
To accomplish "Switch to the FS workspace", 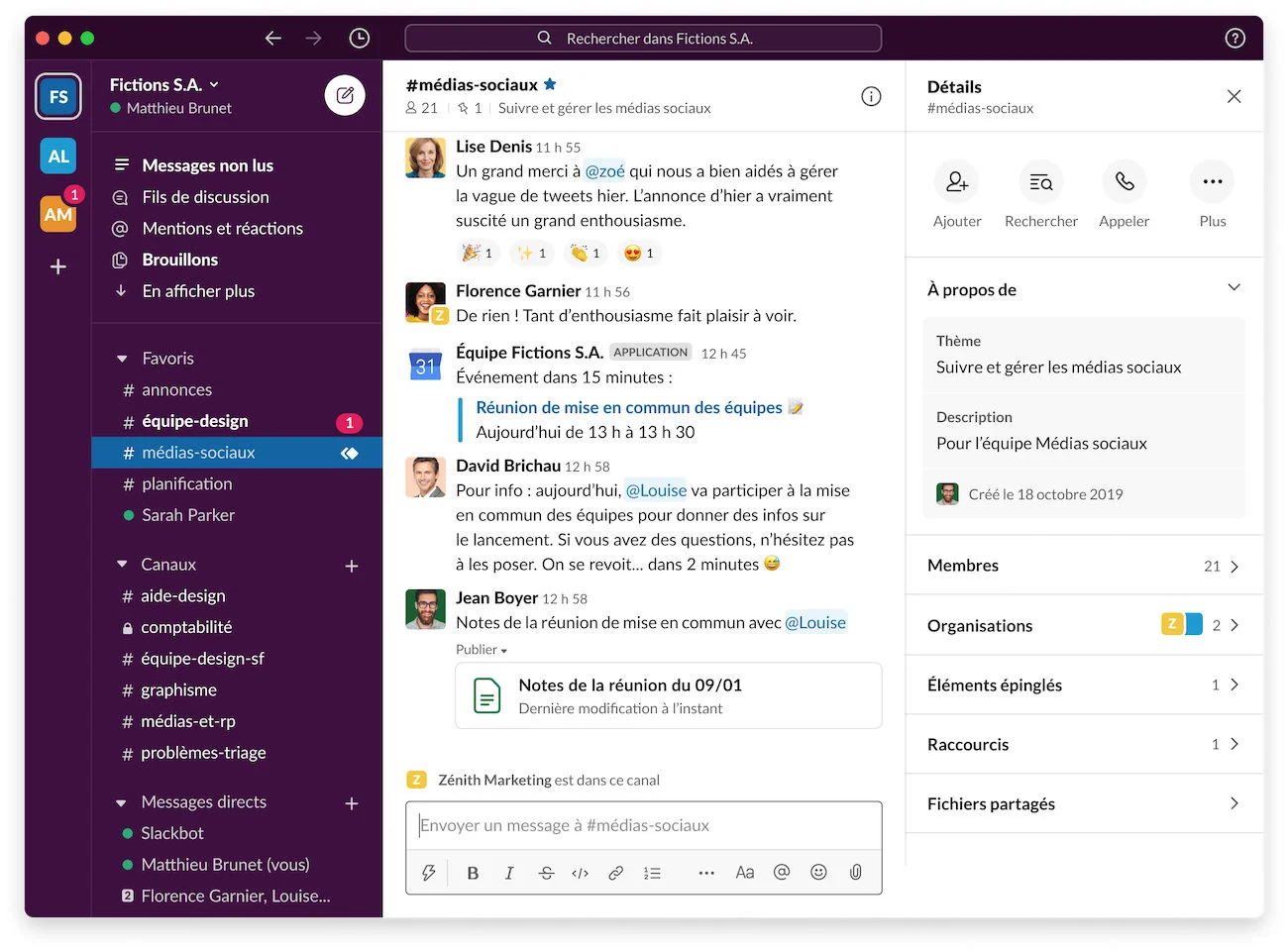I will click(x=58, y=96).
